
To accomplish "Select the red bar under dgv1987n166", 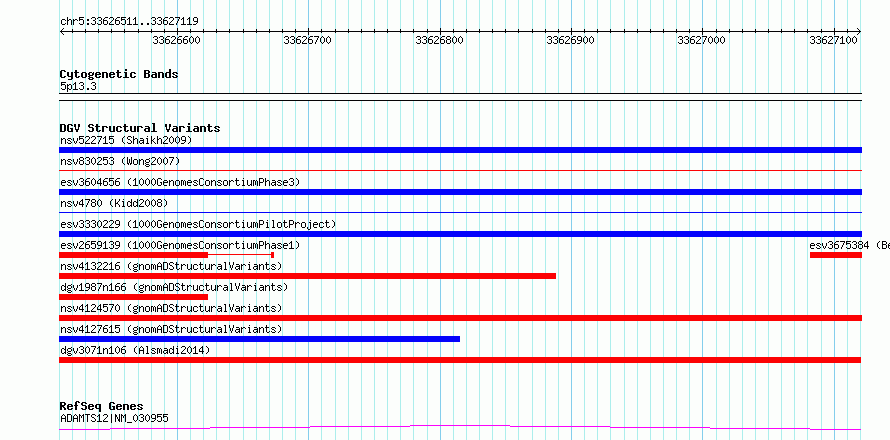I will [133, 297].
